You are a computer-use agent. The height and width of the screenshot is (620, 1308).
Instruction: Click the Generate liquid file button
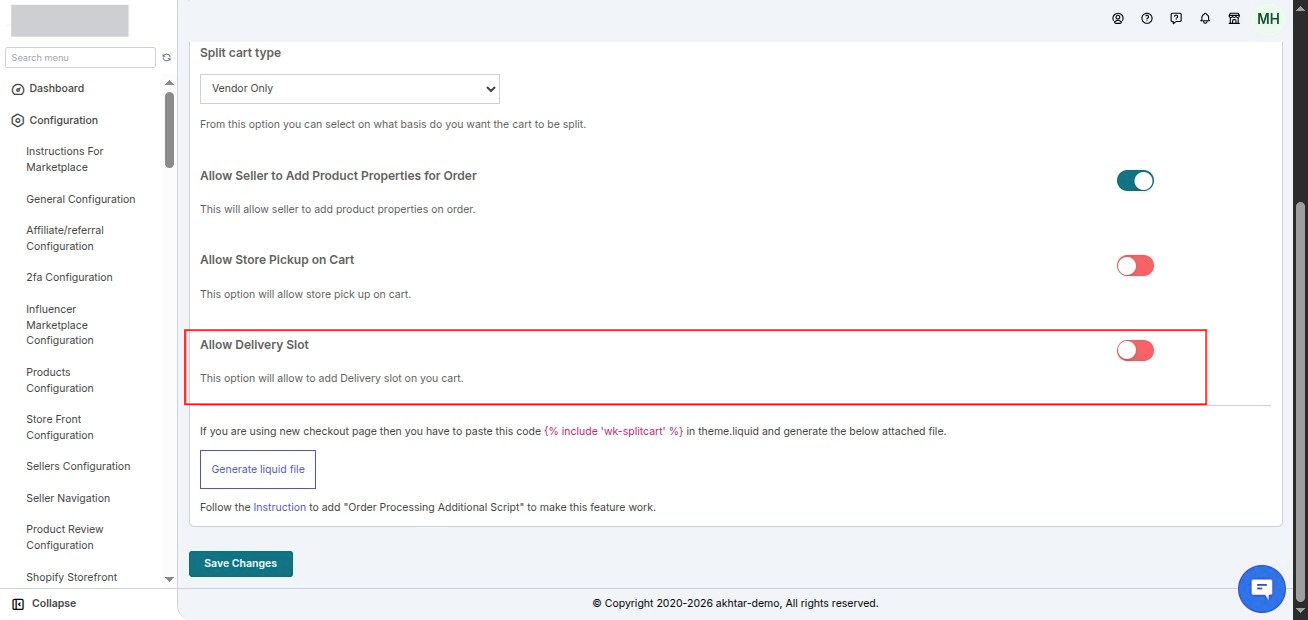click(258, 469)
